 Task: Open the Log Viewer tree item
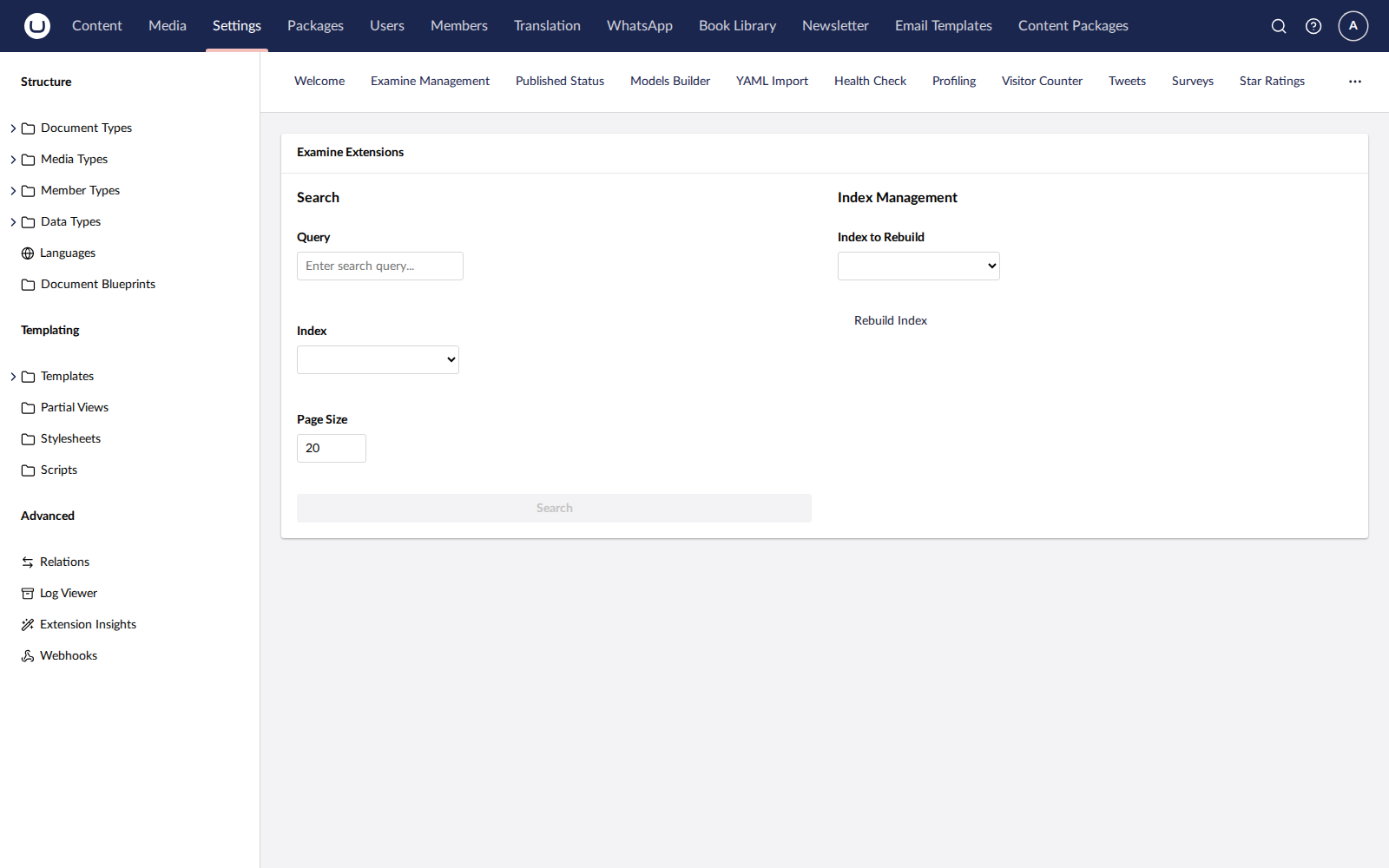(x=69, y=594)
